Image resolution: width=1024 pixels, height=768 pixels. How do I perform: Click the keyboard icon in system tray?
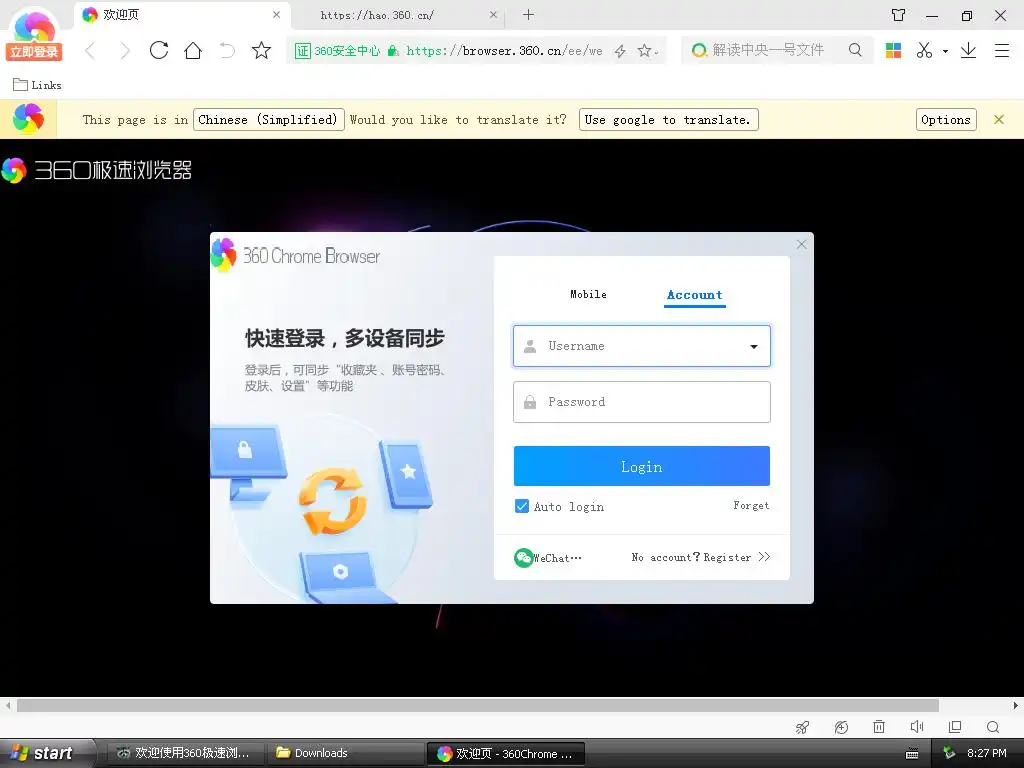pos(912,754)
